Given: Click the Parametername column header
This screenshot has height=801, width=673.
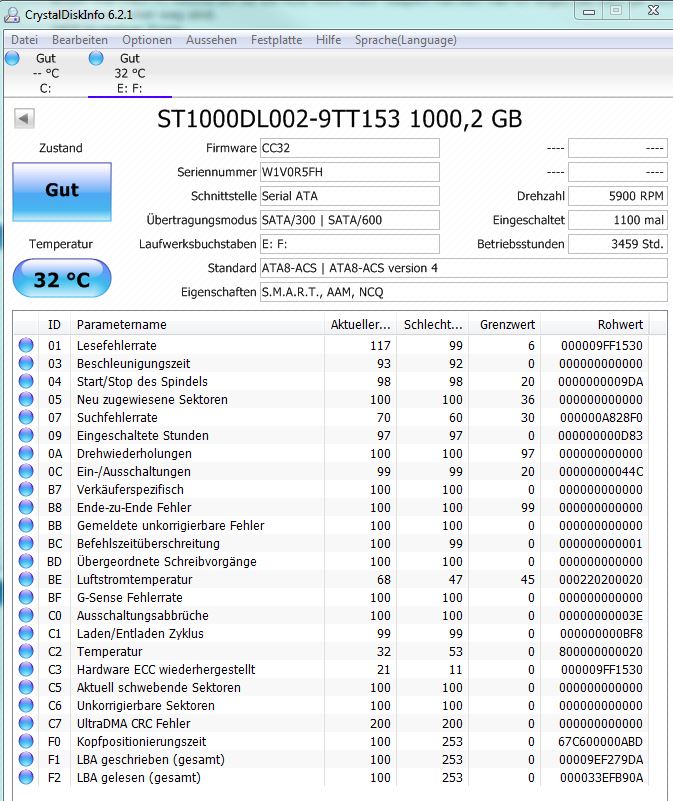Looking at the screenshot, I should [x=197, y=324].
